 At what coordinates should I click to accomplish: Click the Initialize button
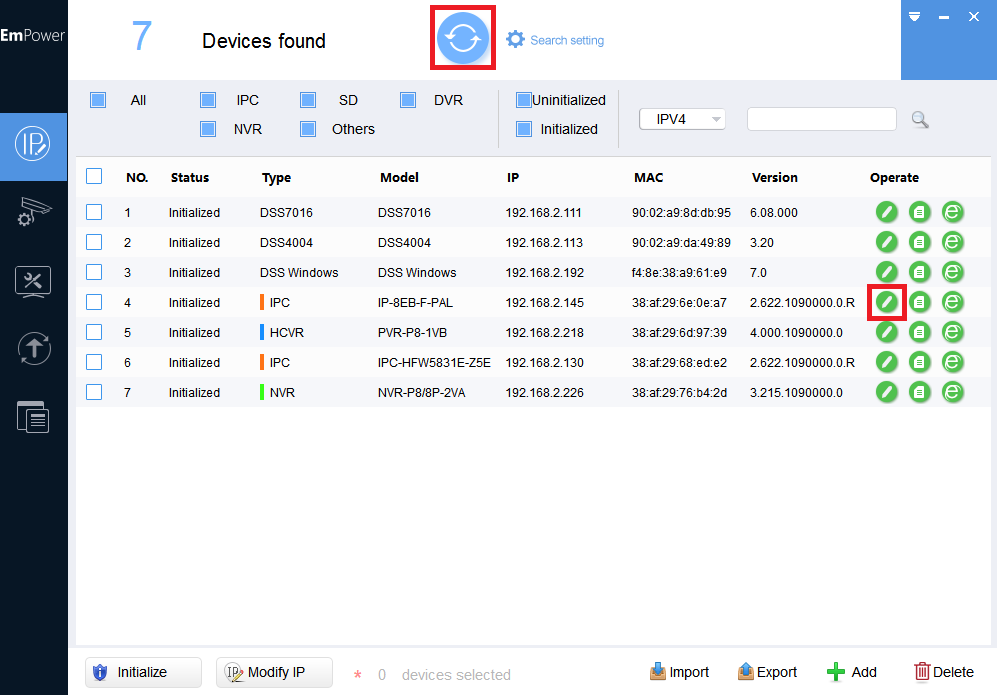click(143, 672)
